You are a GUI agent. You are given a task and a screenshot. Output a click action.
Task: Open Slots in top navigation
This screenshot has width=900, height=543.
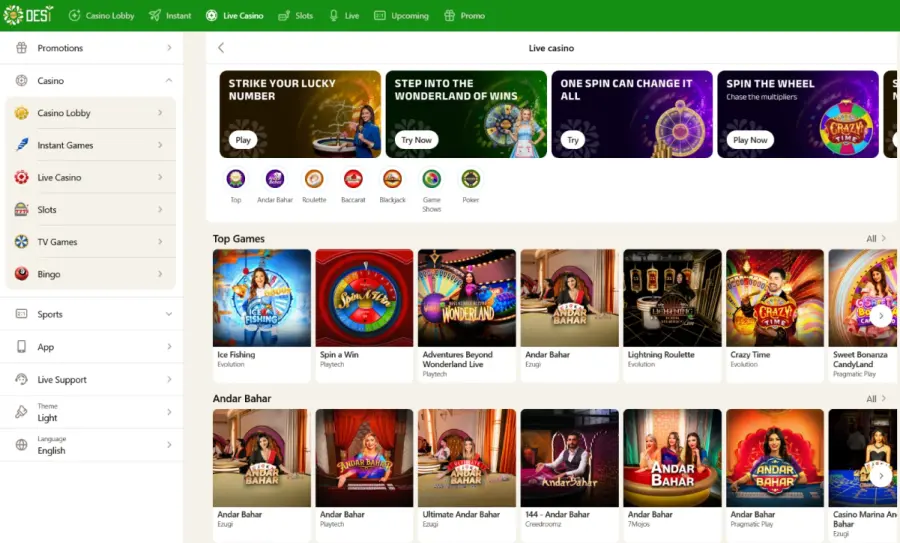296,15
